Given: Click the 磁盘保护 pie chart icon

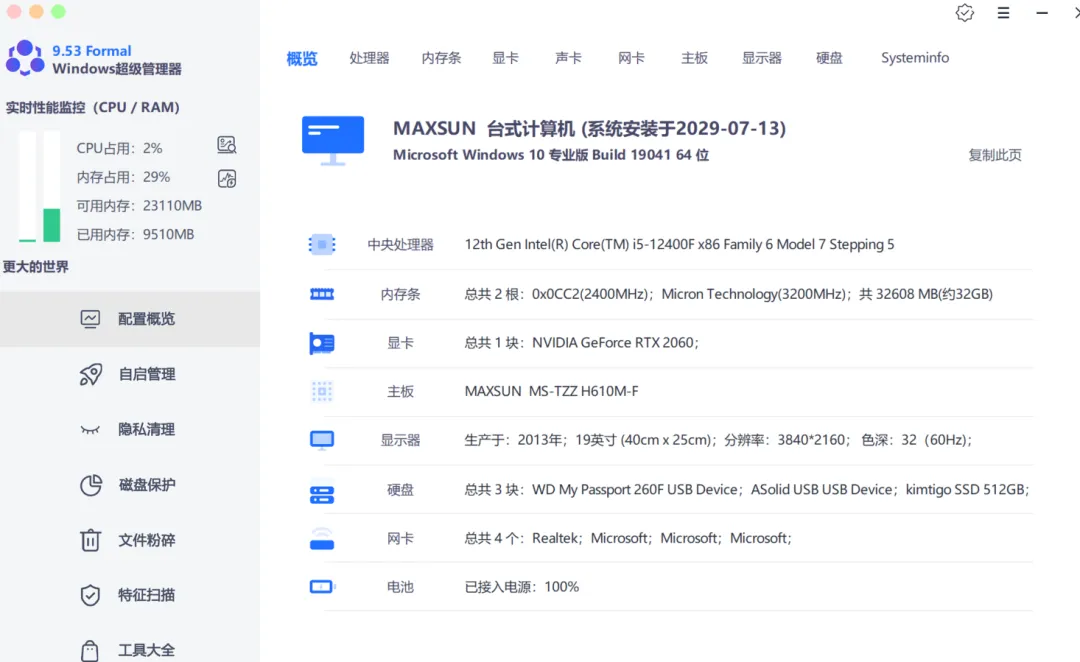Looking at the screenshot, I should click(x=90, y=485).
